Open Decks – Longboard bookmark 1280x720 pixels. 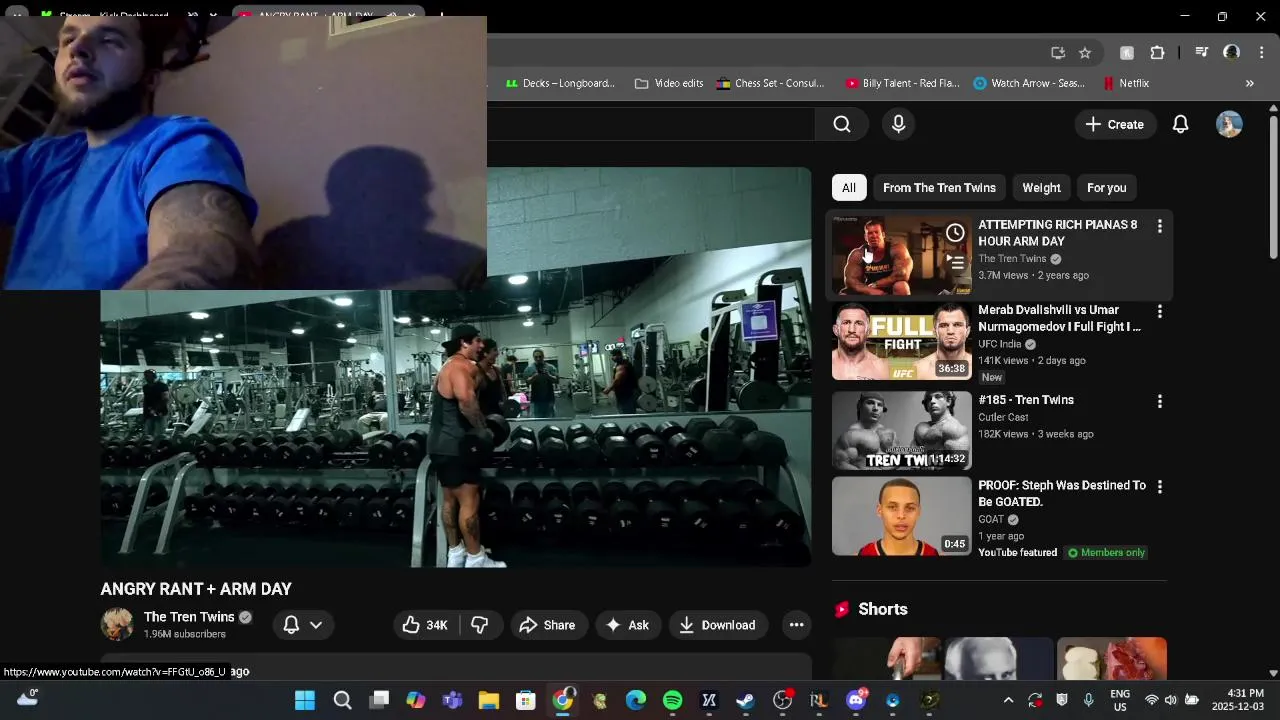pyautogui.click(x=560, y=83)
